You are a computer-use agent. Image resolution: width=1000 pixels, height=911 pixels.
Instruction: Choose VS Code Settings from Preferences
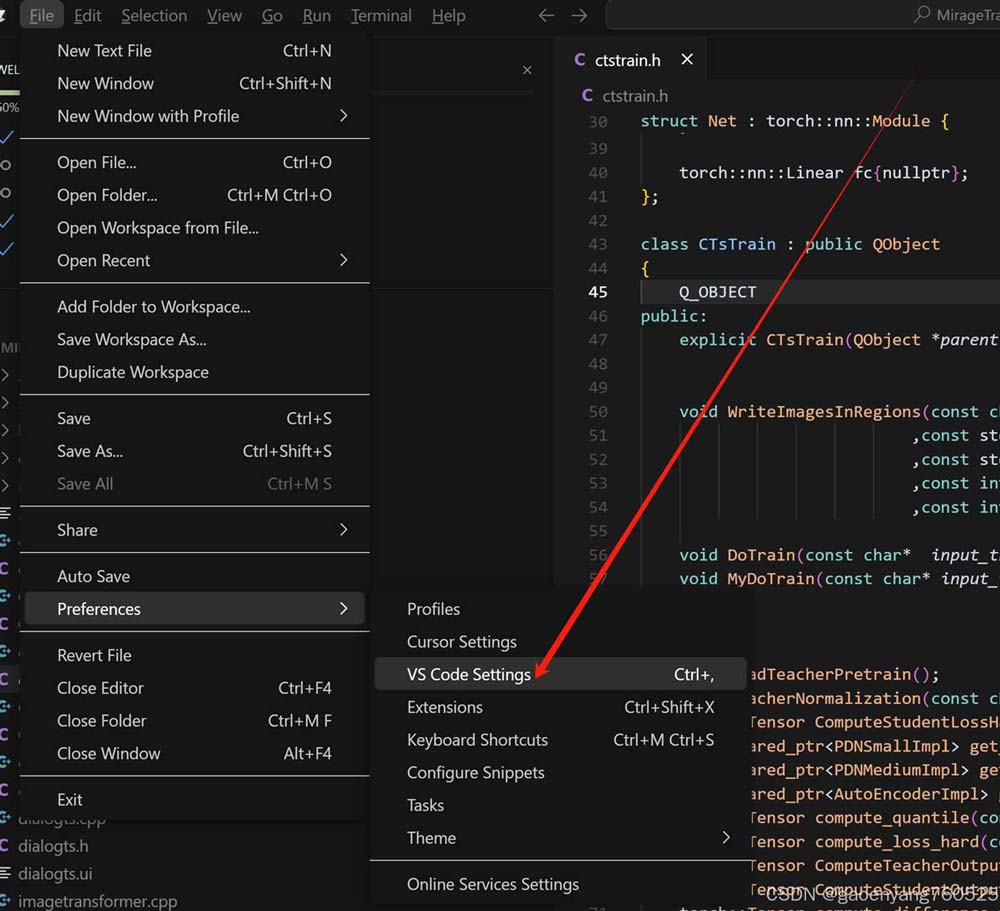pyautogui.click(x=469, y=675)
